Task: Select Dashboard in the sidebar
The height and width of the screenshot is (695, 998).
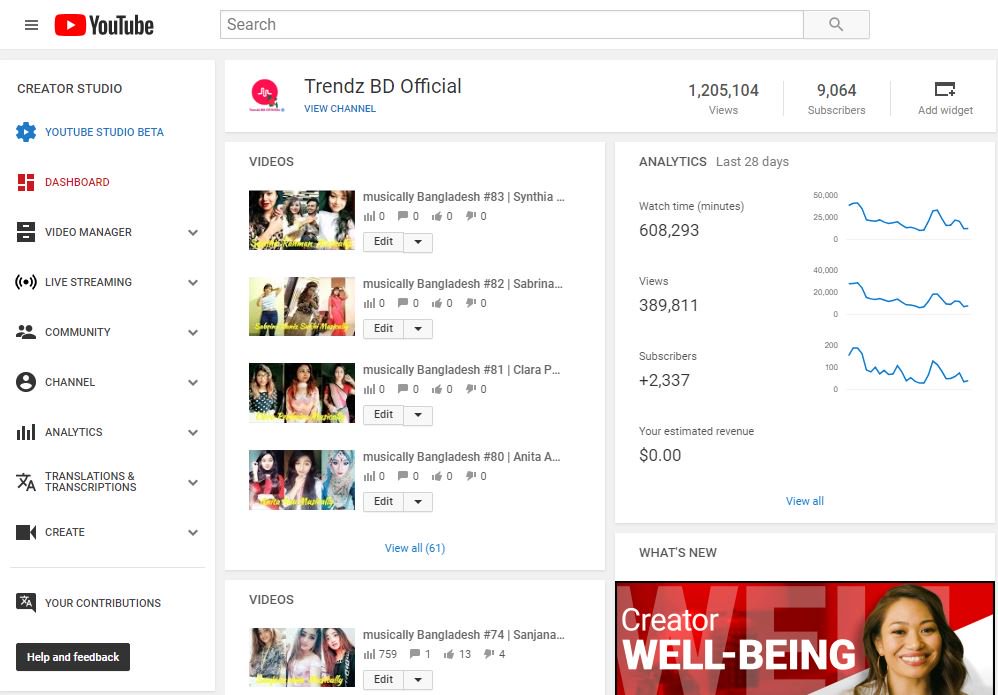Action: coord(77,182)
